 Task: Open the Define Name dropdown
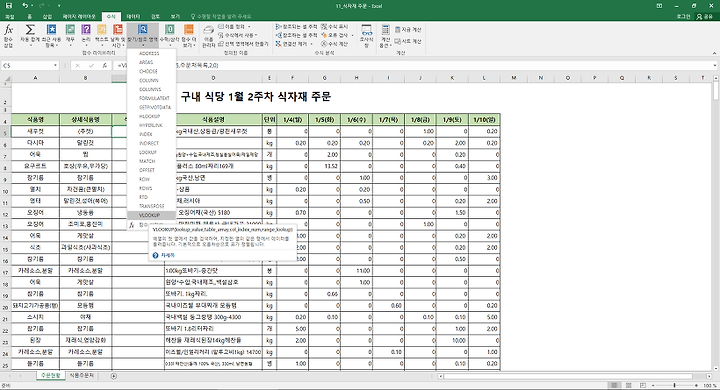235,27
